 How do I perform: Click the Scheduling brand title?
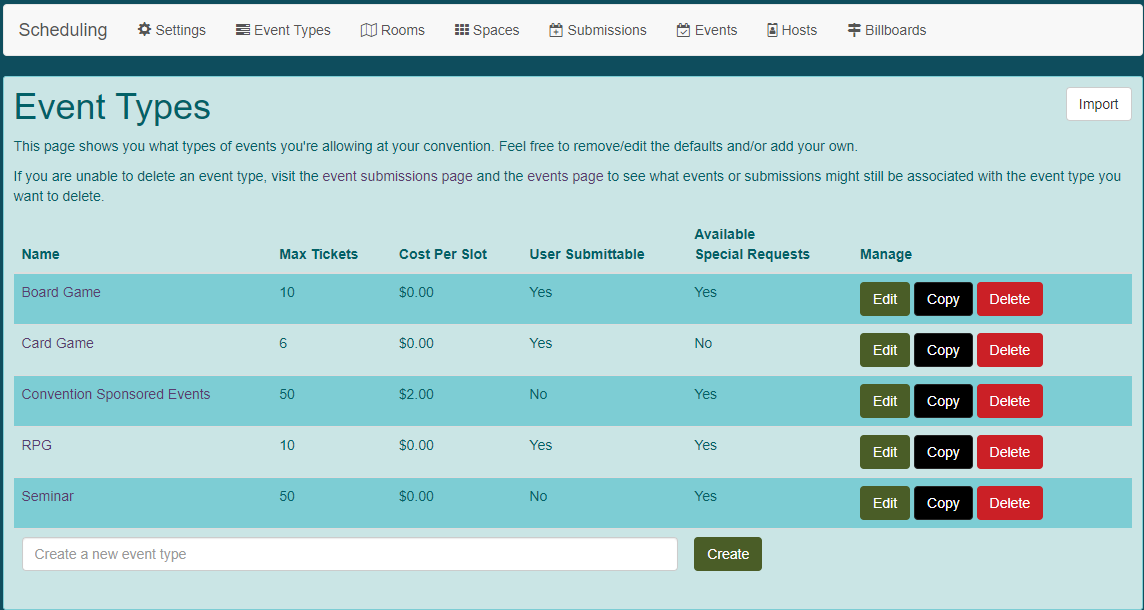click(x=63, y=30)
